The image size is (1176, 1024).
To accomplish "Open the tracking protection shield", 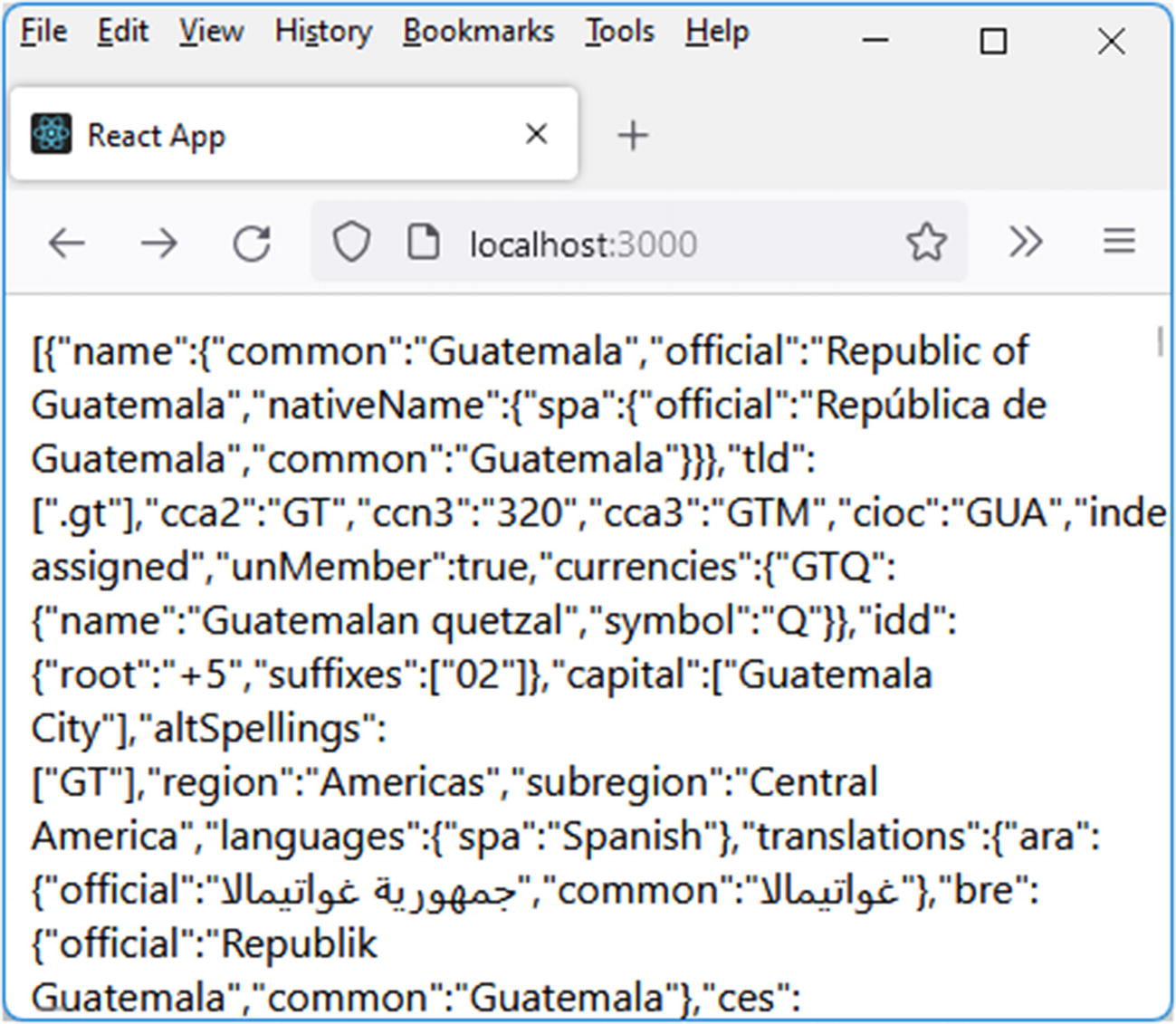I will pyautogui.click(x=350, y=243).
